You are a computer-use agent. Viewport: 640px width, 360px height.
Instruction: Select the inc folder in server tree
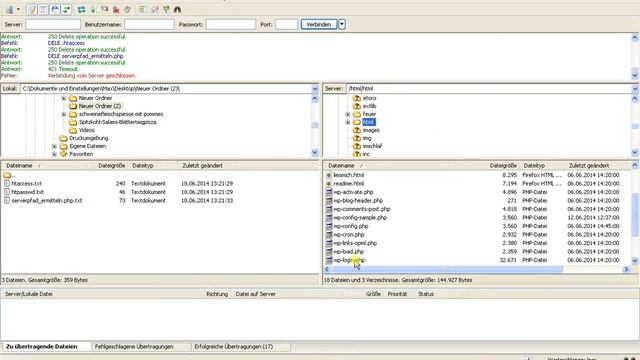tap(366, 154)
